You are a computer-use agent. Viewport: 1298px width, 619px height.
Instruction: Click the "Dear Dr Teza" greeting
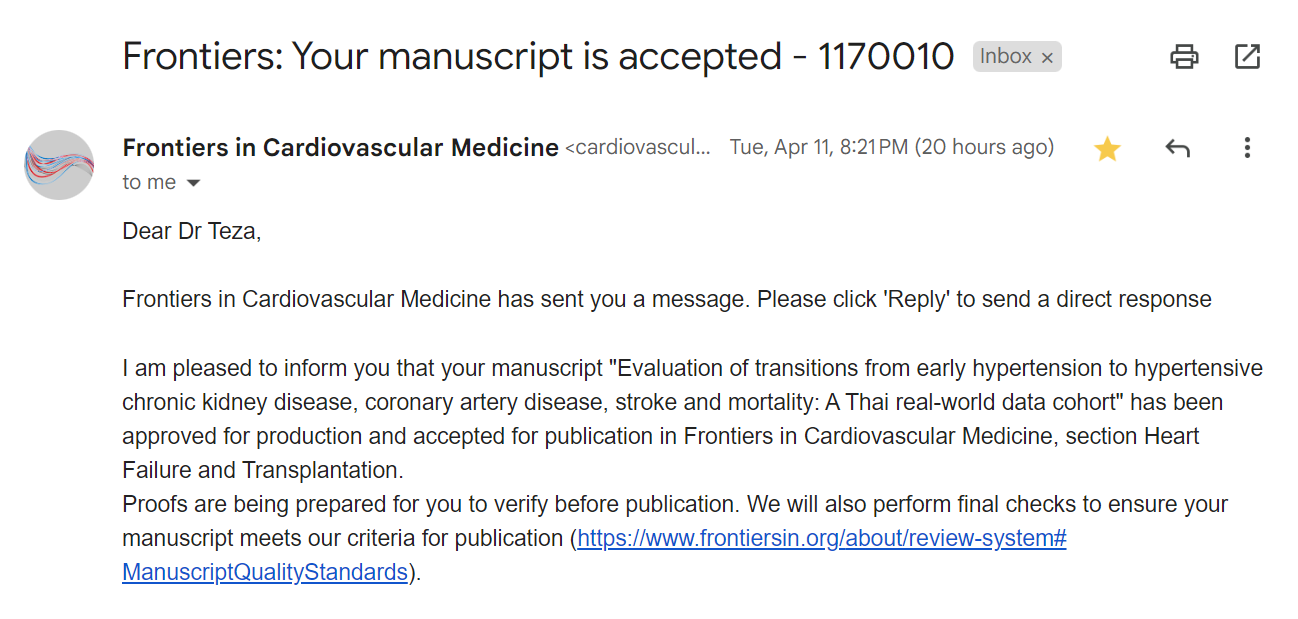point(191,232)
